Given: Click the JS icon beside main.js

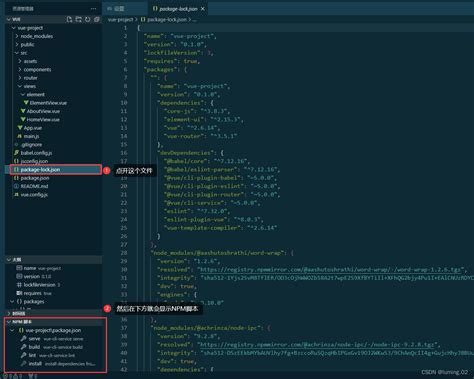Looking at the screenshot, I should [19, 136].
